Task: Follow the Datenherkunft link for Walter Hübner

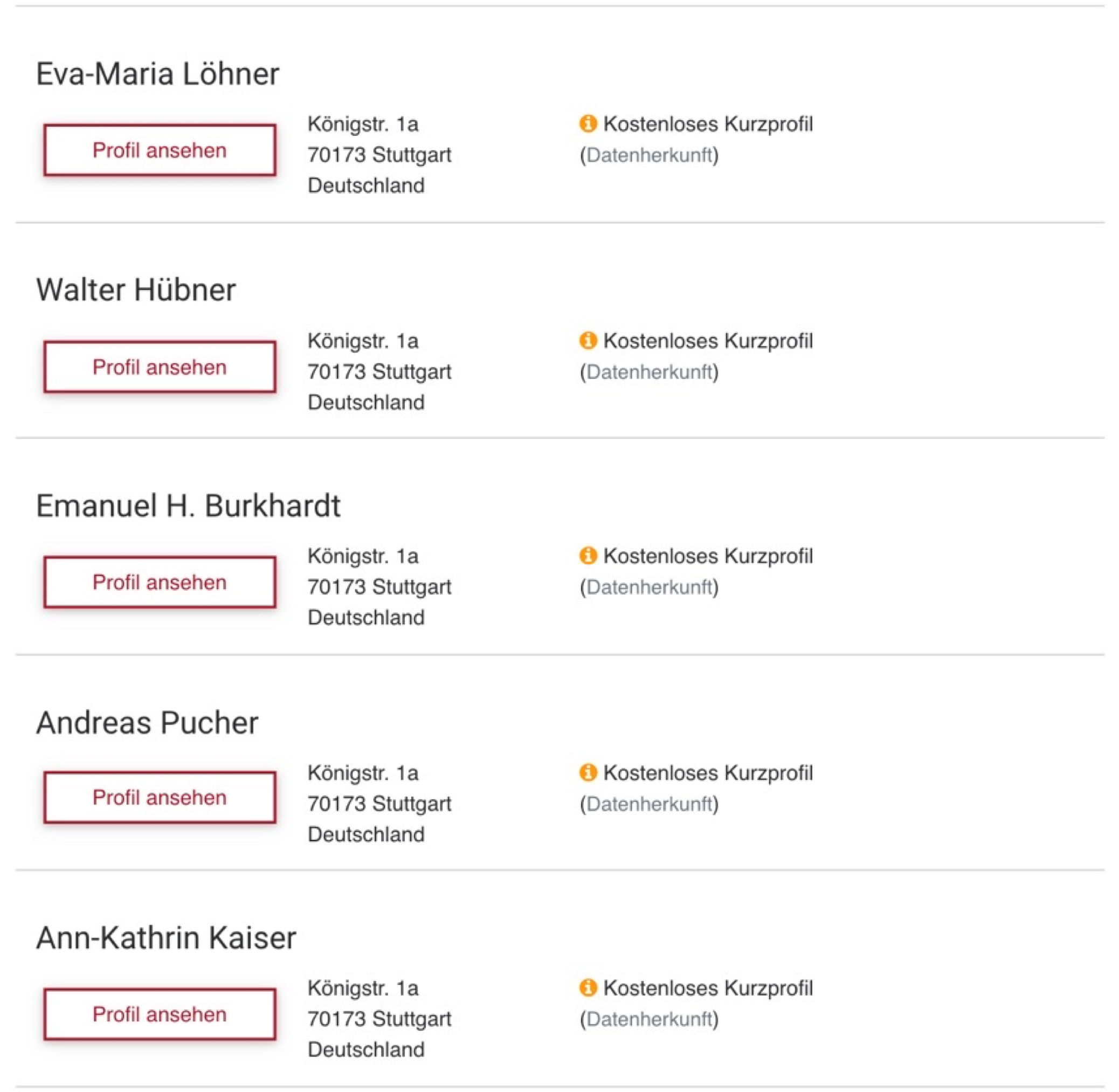Action: pyautogui.click(x=648, y=372)
